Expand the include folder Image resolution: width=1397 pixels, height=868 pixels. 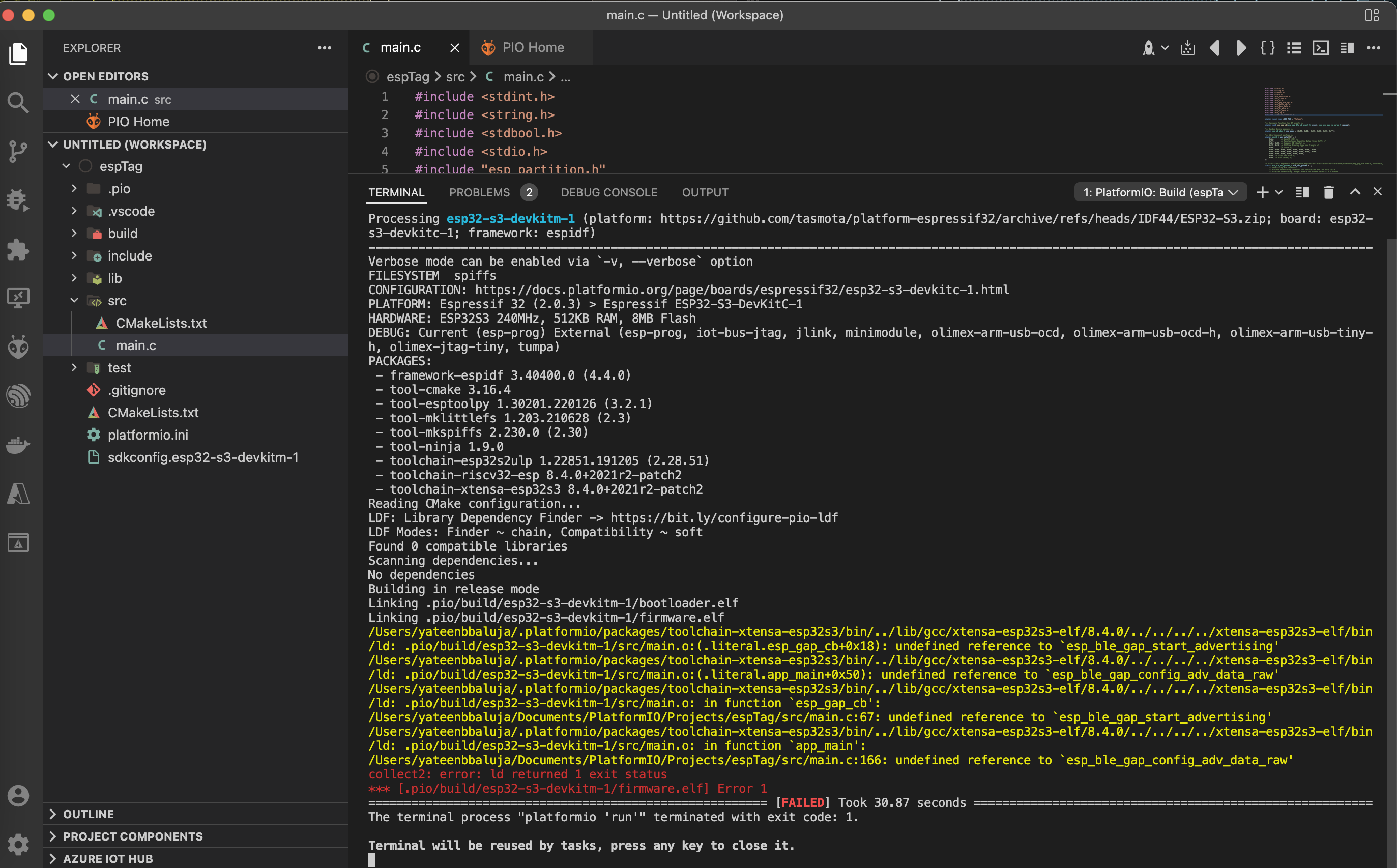[74, 255]
